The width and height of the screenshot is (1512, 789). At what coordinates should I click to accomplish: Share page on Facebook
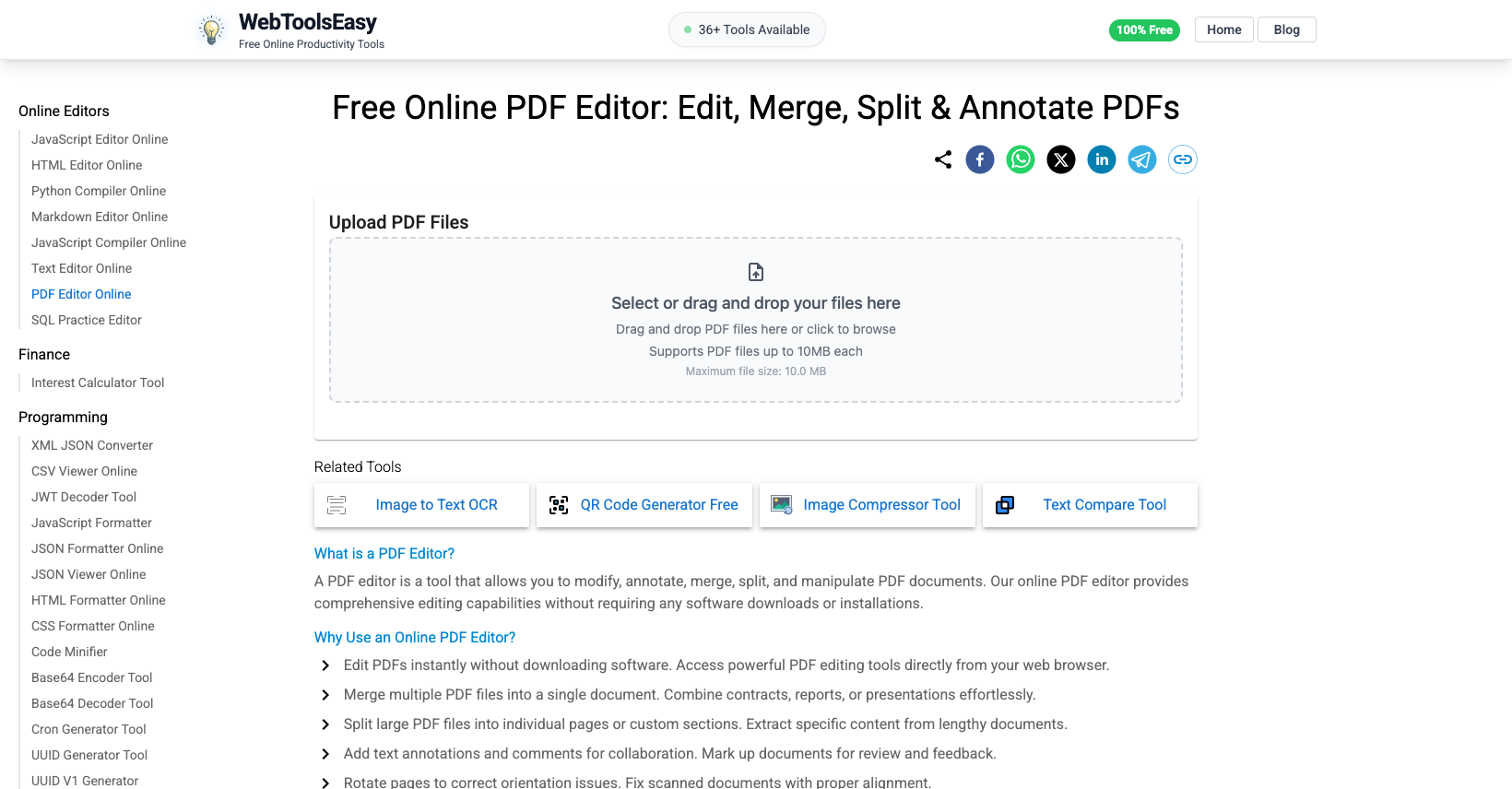[x=980, y=159]
